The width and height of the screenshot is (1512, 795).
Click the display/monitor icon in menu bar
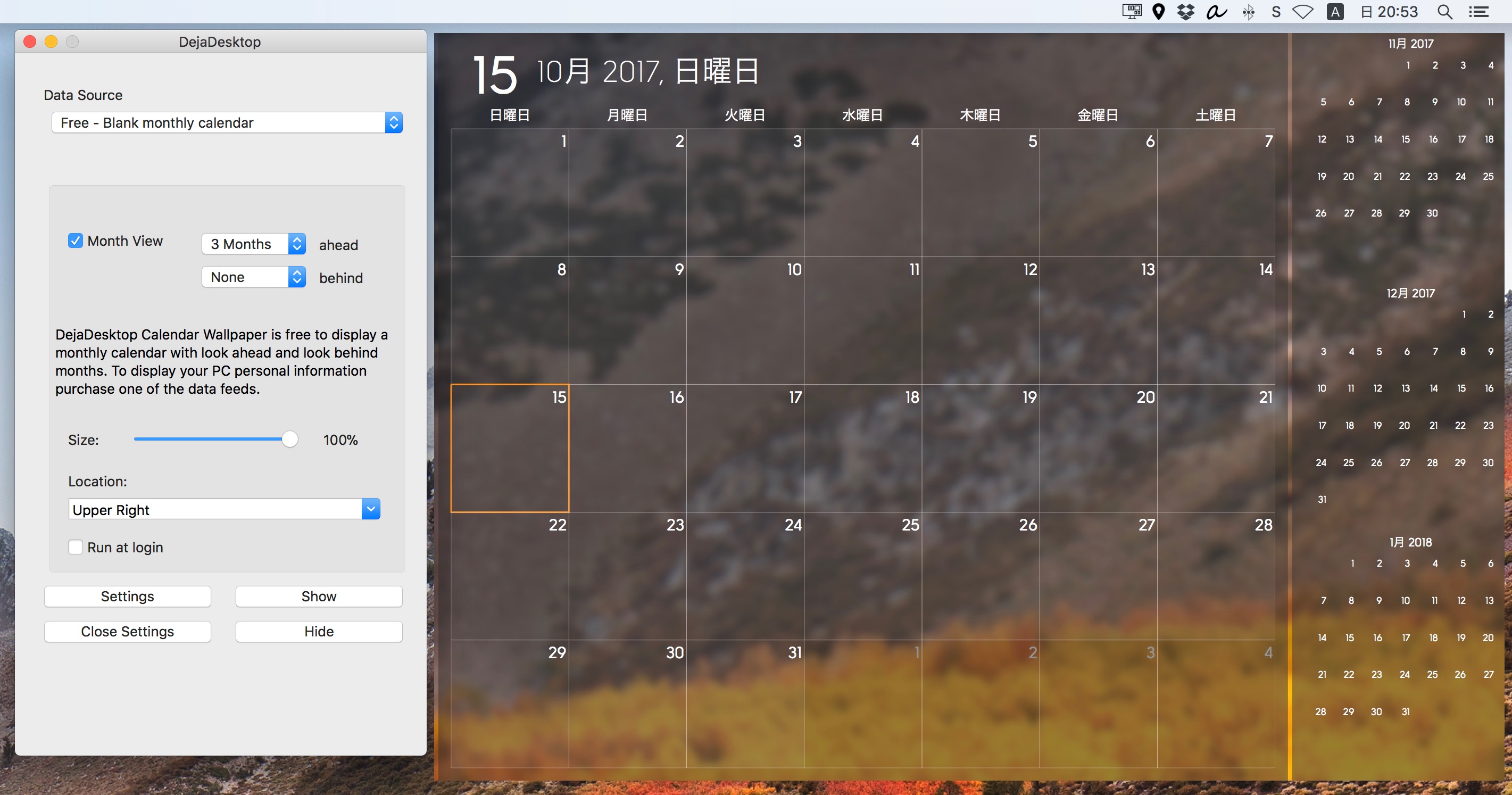pos(1130,11)
